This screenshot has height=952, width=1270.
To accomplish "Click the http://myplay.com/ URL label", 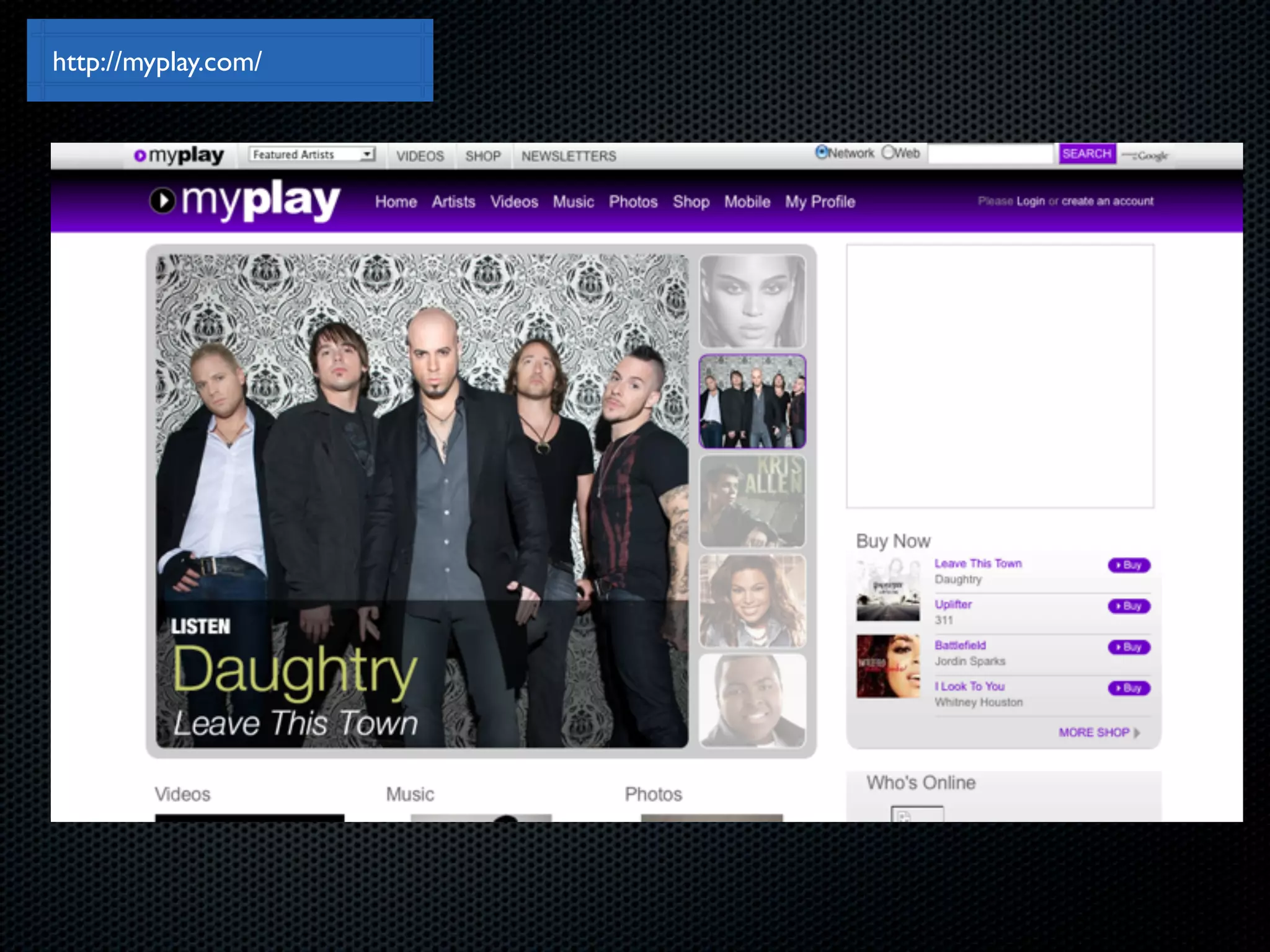I will (x=157, y=62).
